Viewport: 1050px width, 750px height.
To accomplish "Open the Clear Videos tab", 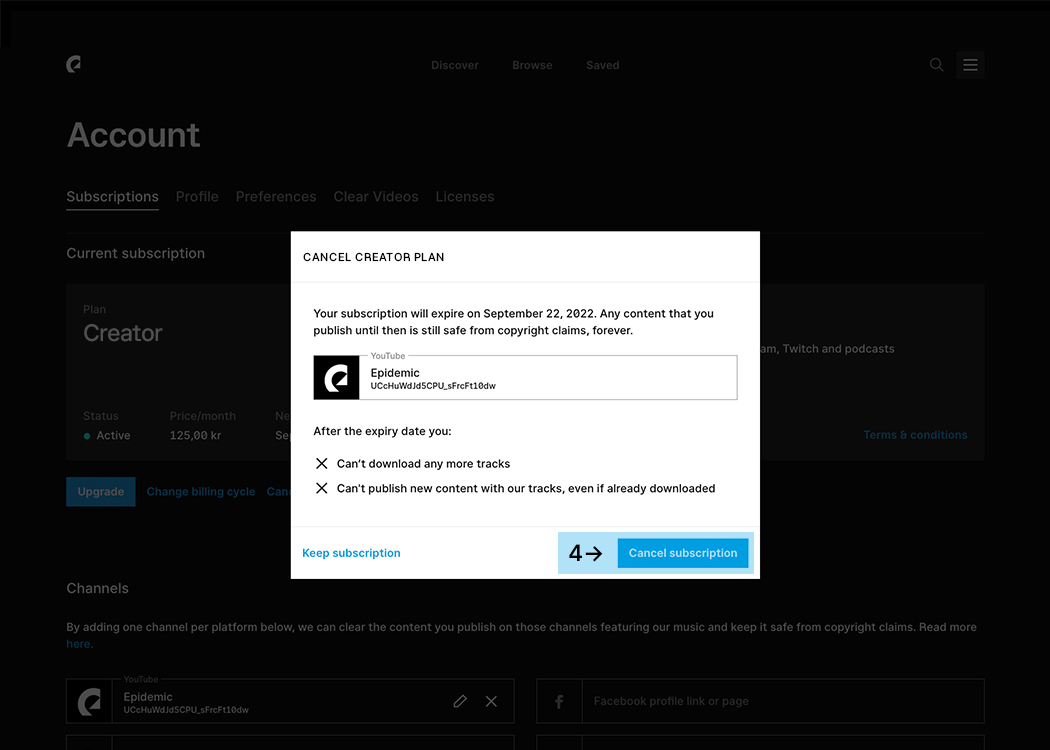I will (376, 197).
